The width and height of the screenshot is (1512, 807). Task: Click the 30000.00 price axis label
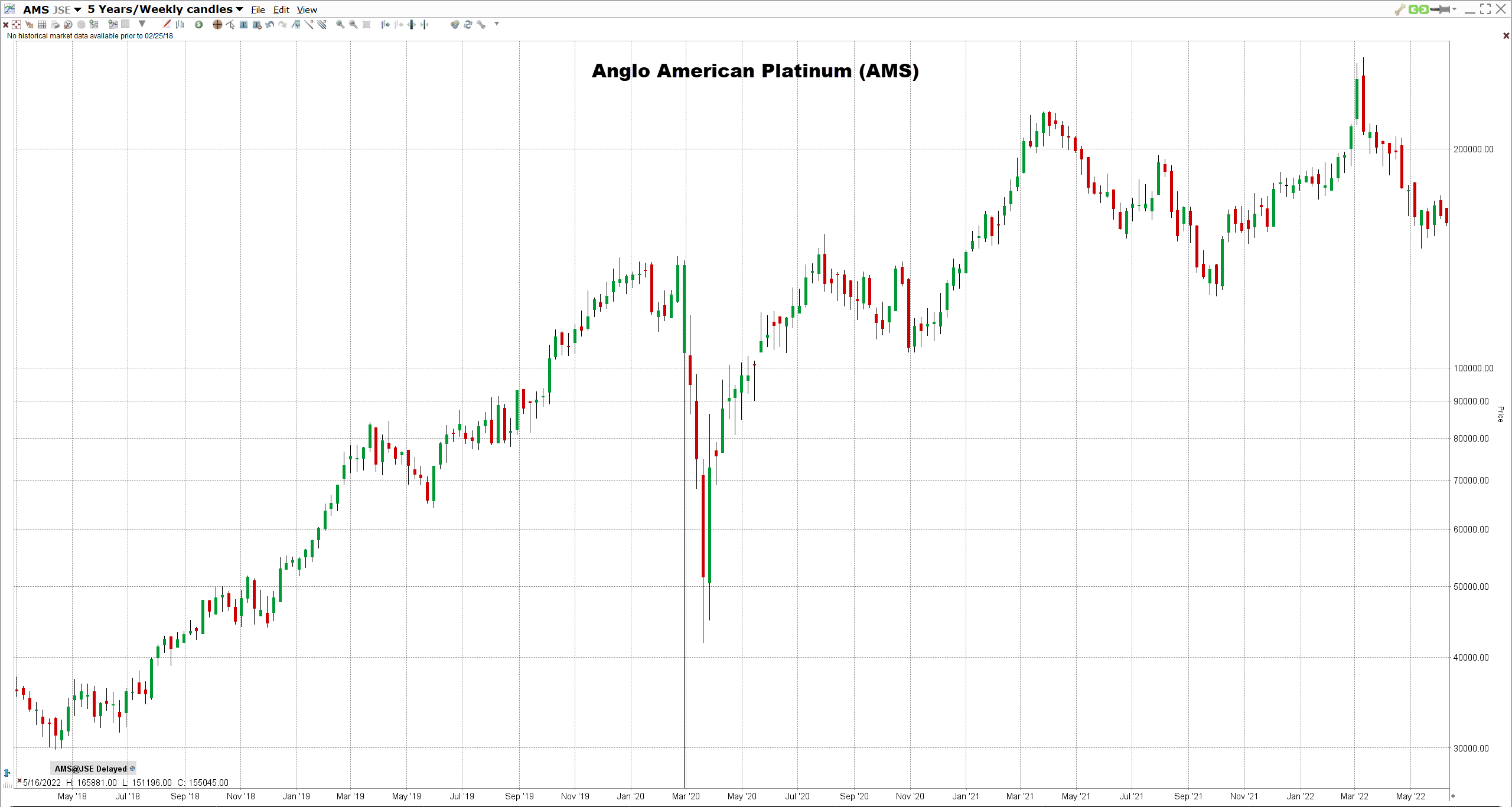1471,748
